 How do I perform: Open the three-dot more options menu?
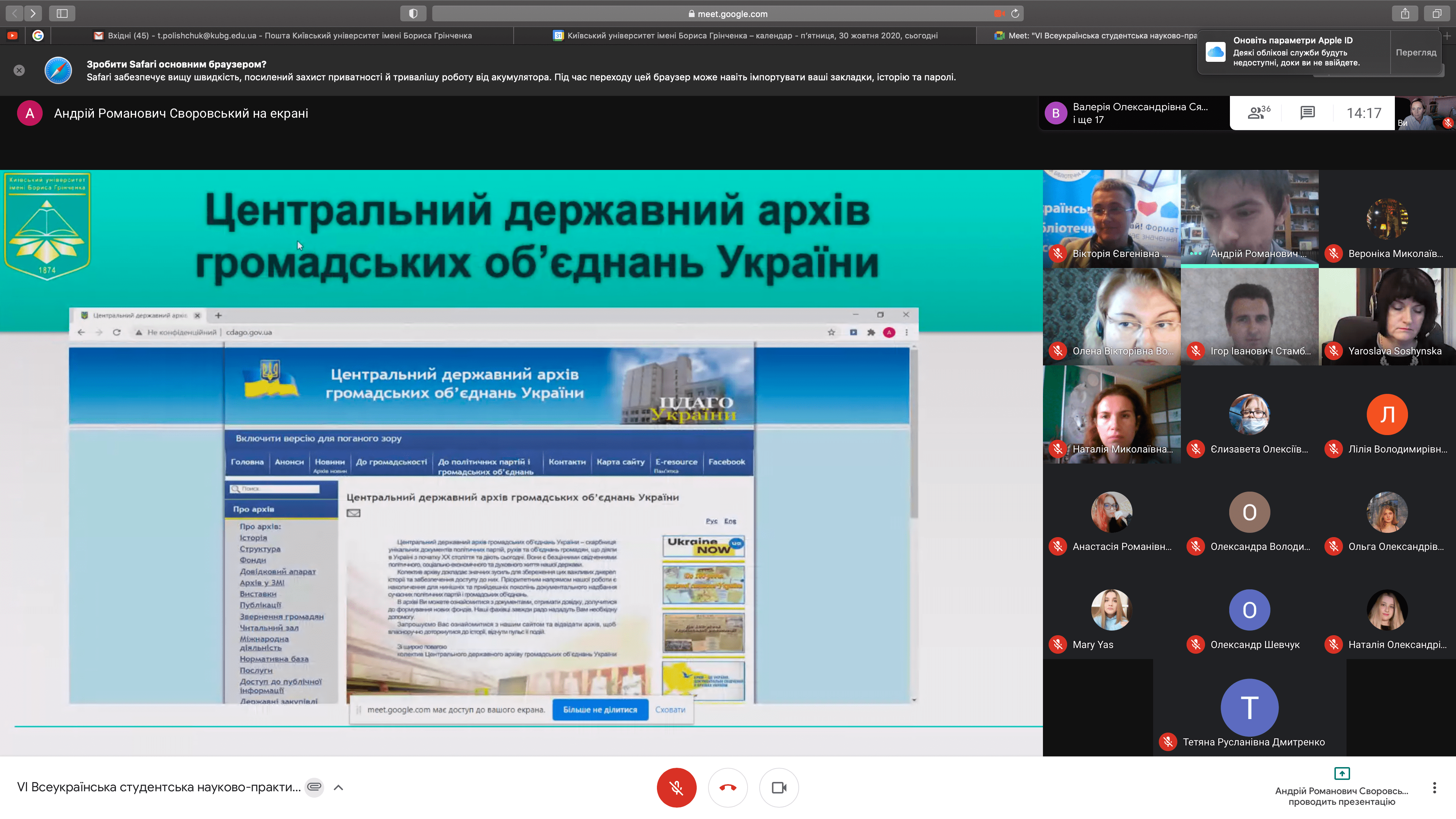click(x=1434, y=787)
